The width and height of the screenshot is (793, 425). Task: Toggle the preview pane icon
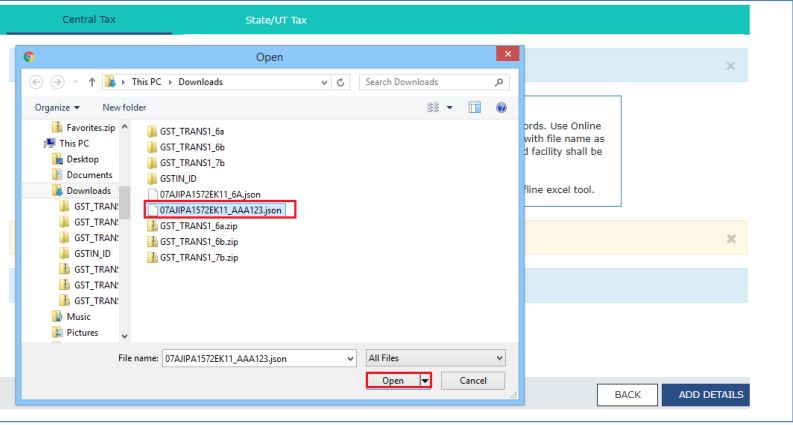tap(474, 107)
